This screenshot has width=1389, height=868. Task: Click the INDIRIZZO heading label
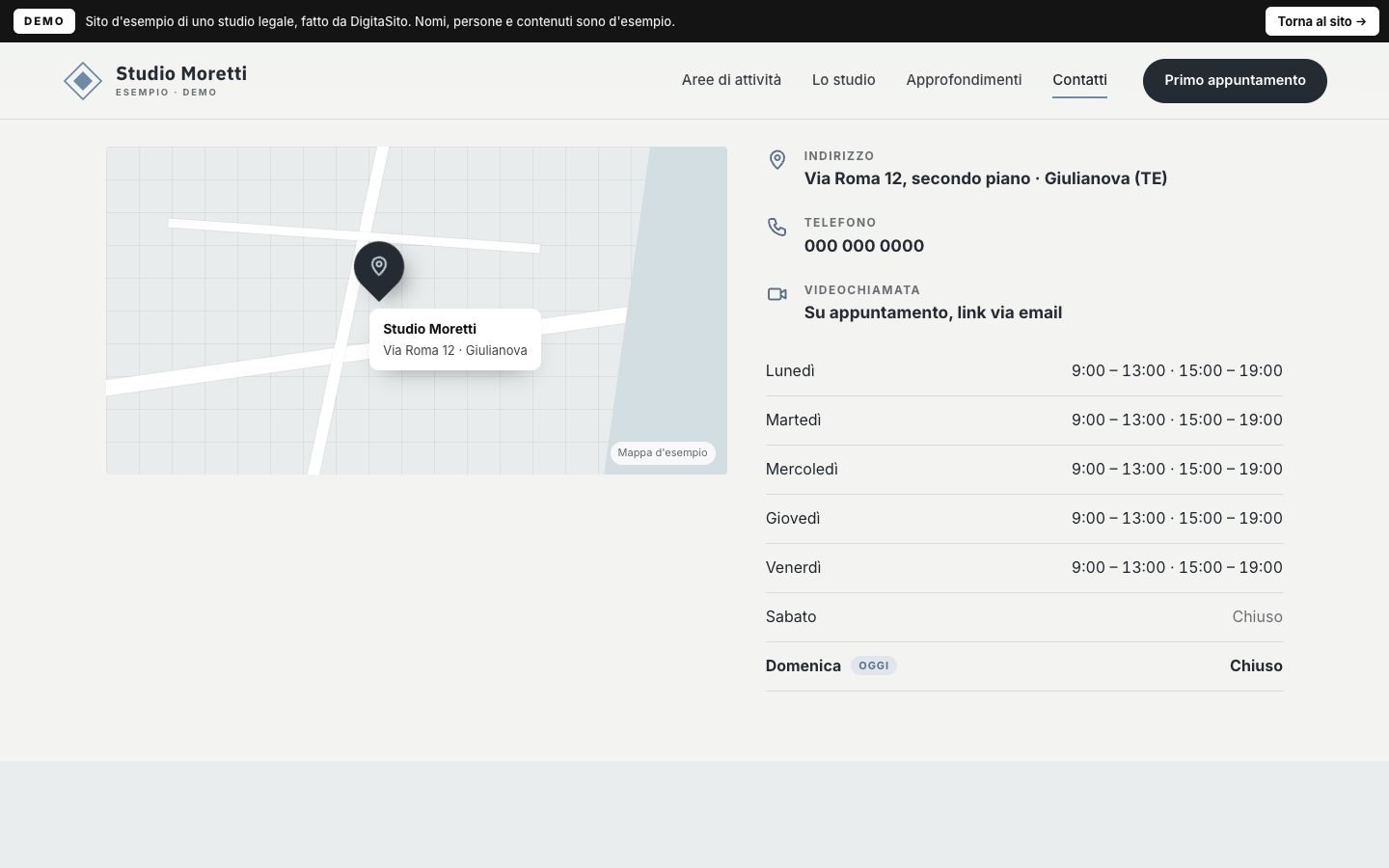coord(839,156)
